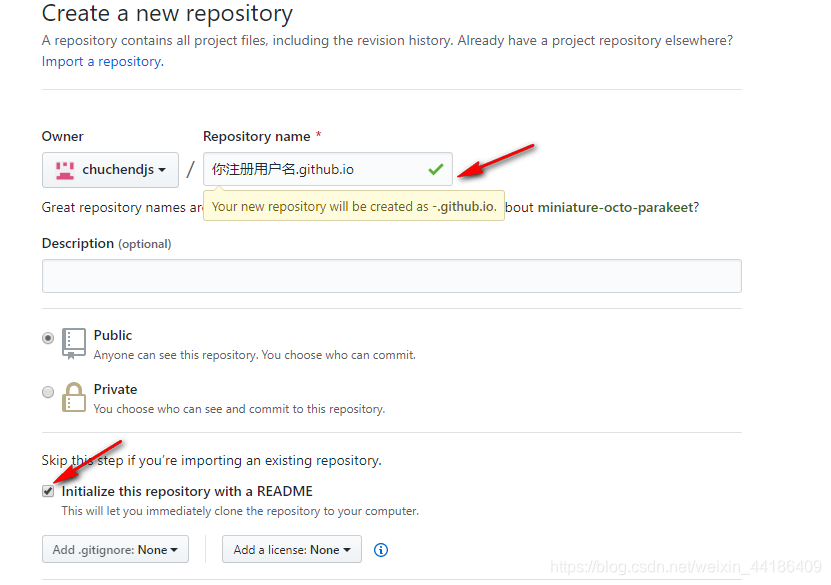The image size is (831, 585).
Task: Focus the Description text field
Action: (x=392, y=276)
